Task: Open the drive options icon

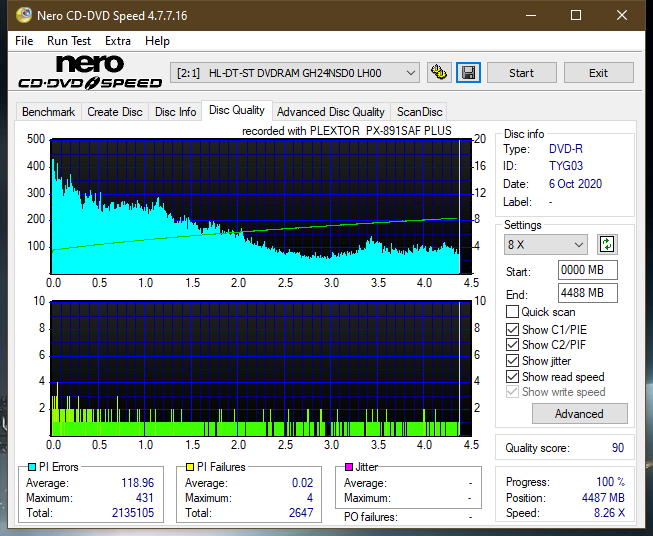Action: (439, 73)
